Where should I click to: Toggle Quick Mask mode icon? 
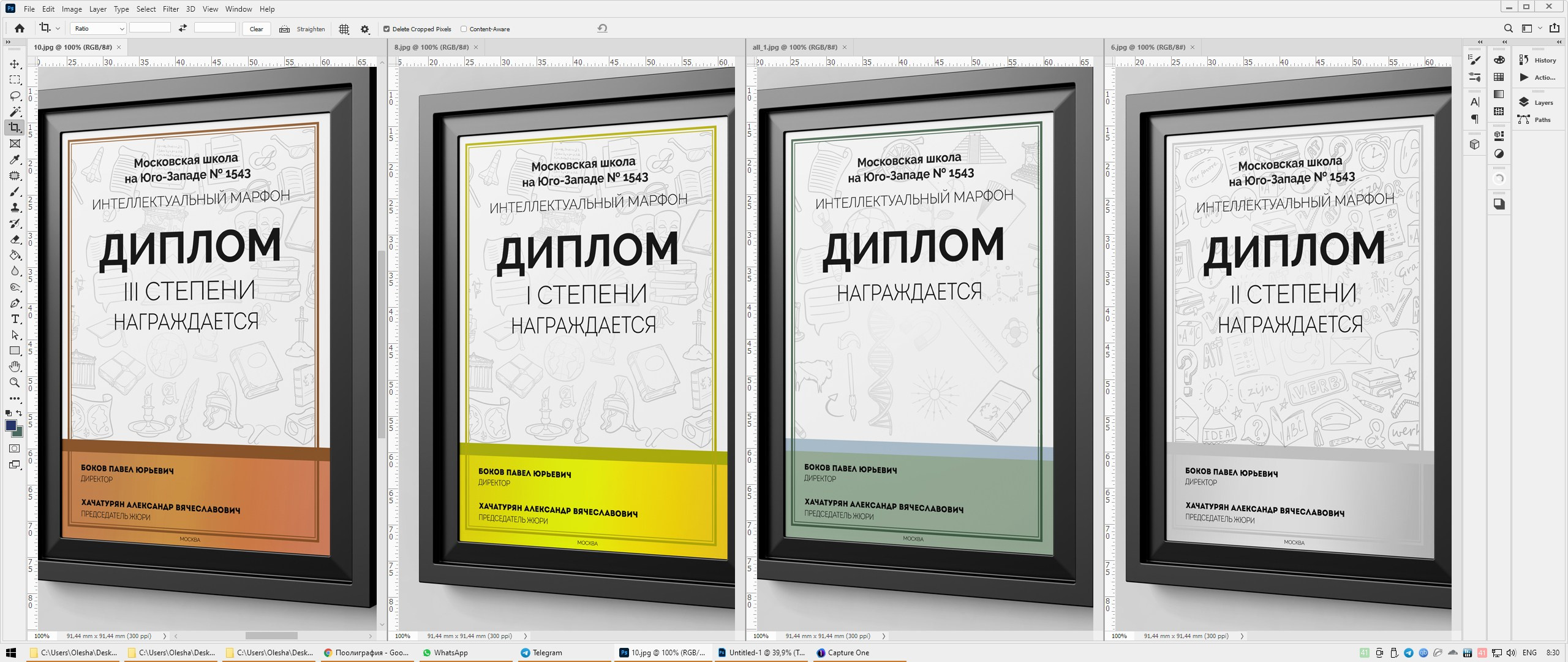[x=15, y=449]
